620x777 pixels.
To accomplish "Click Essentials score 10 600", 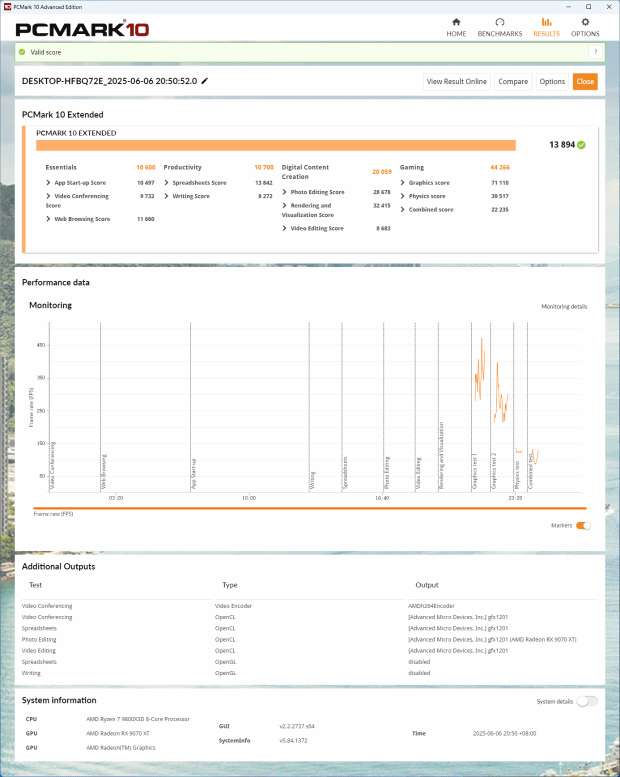I will tap(146, 167).
